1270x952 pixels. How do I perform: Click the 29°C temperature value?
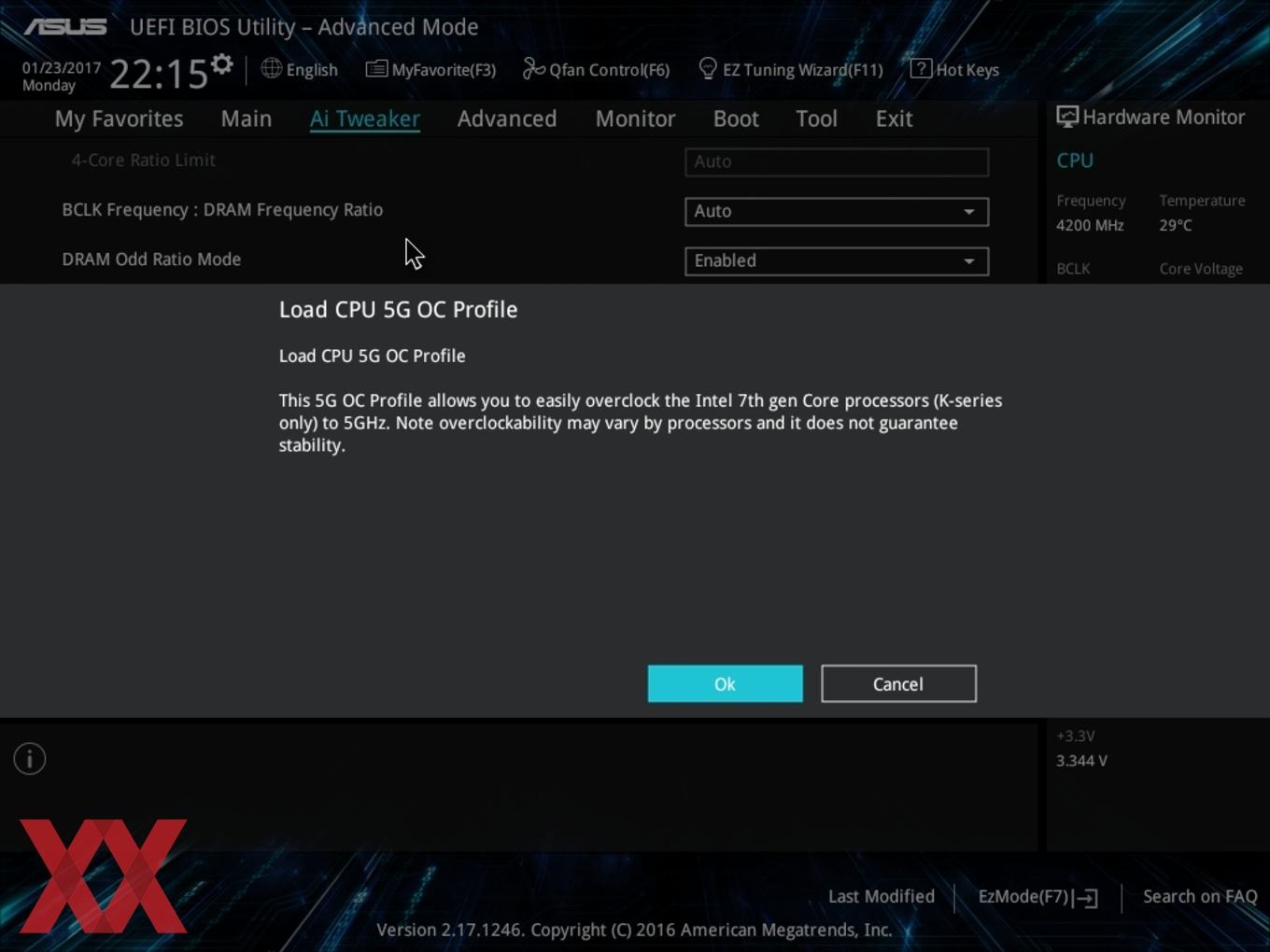[x=1176, y=225]
